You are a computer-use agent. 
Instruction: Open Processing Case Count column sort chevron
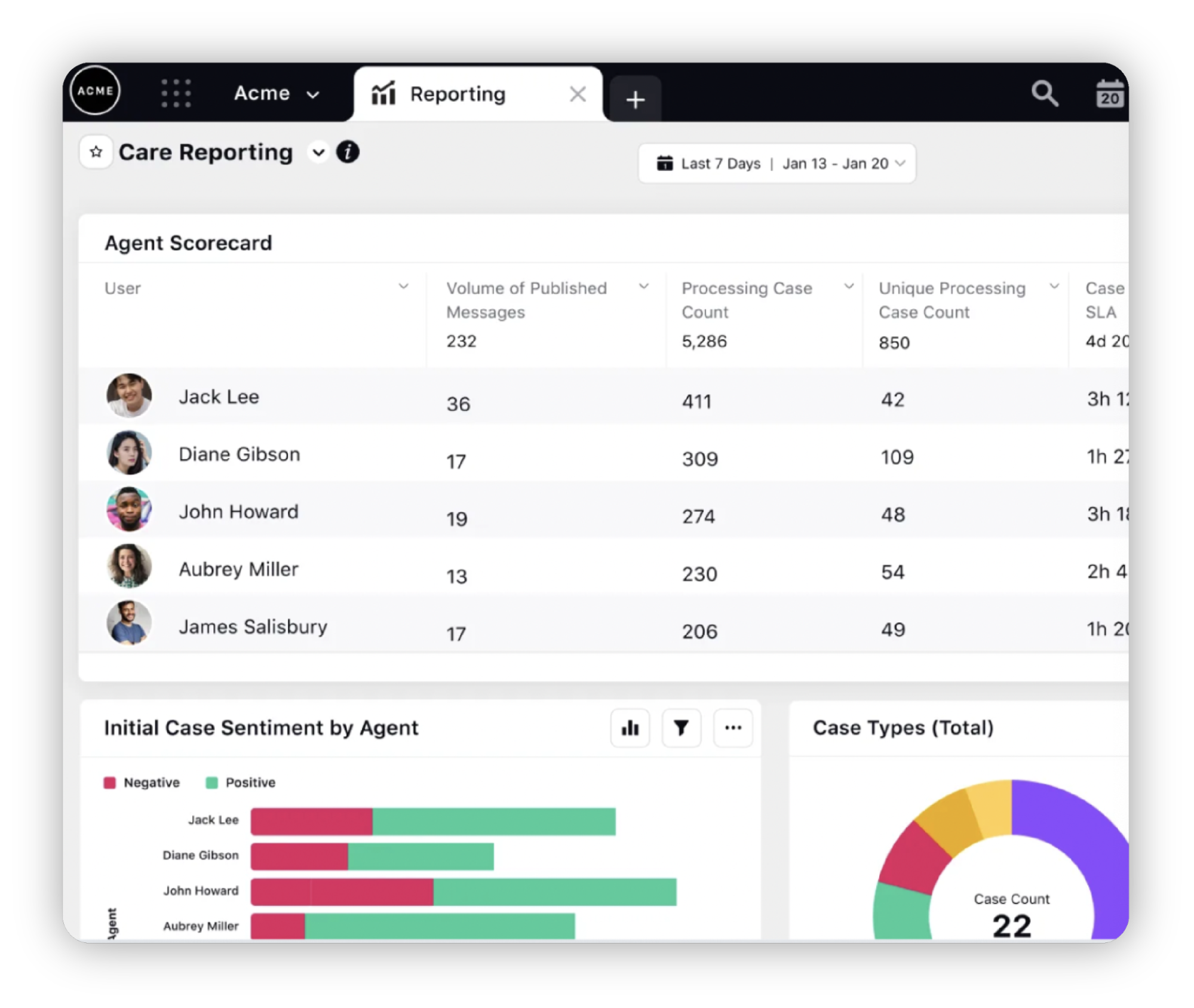(x=848, y=287)
